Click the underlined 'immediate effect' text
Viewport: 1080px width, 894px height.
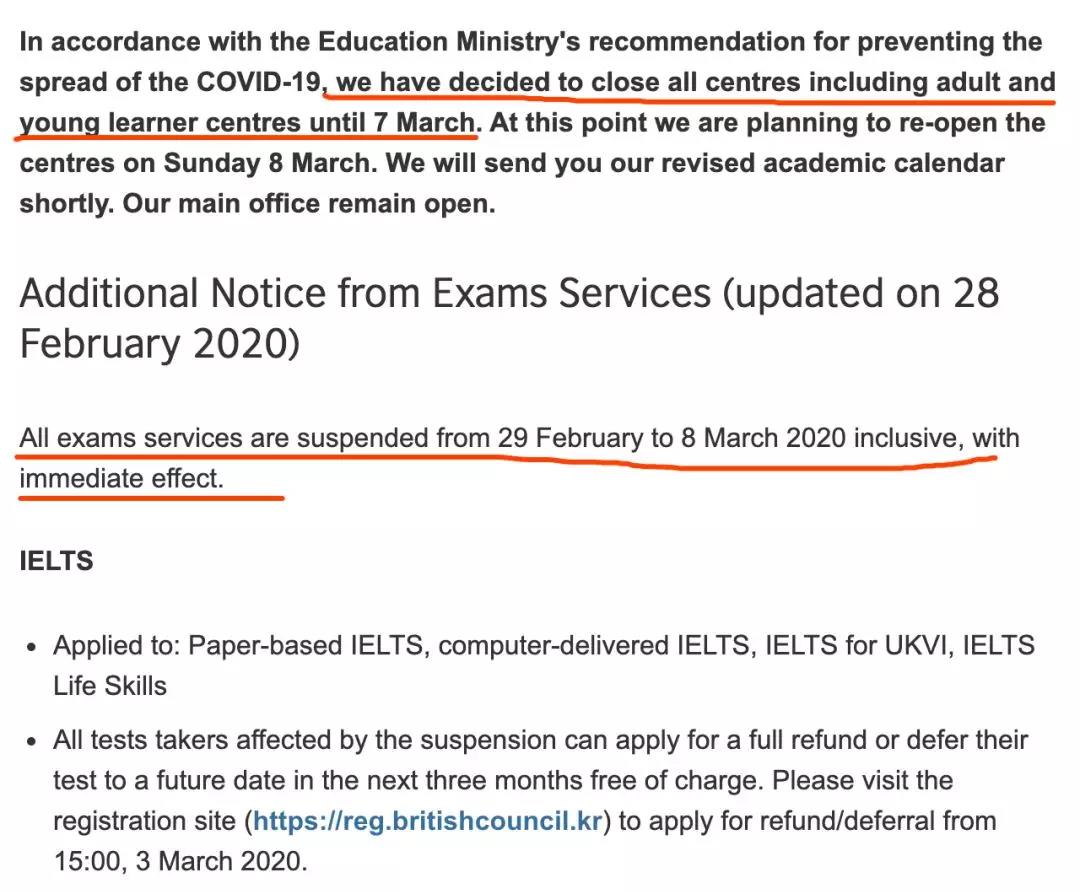point(121,478)
